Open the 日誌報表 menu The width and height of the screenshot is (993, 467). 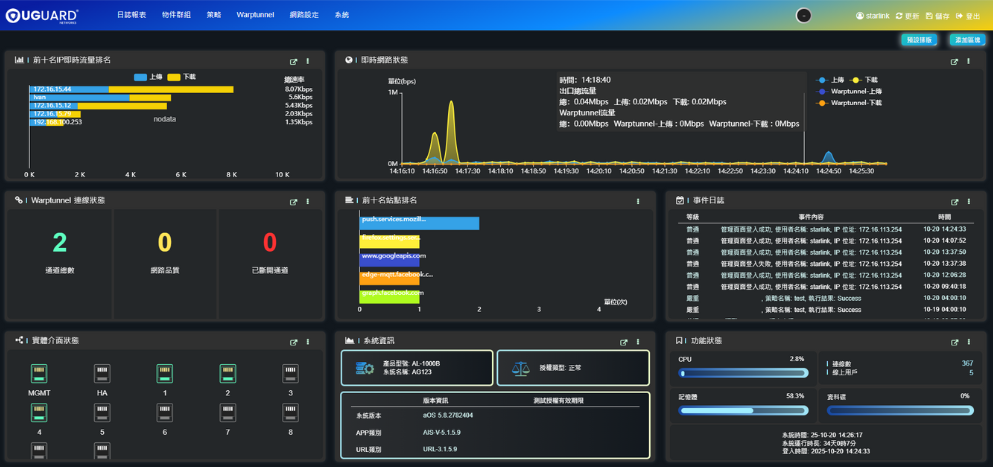pyautogui.click(x=131, y=16)
